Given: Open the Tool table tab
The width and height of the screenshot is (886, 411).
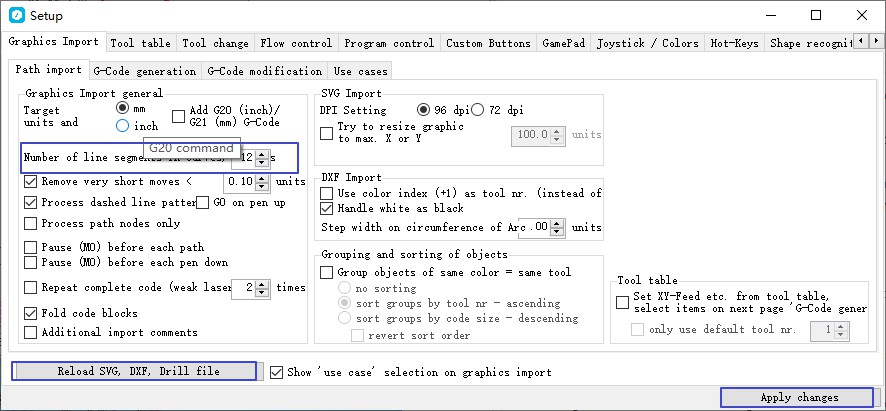Looking at the screenshot, I should [x=141, y=43].
